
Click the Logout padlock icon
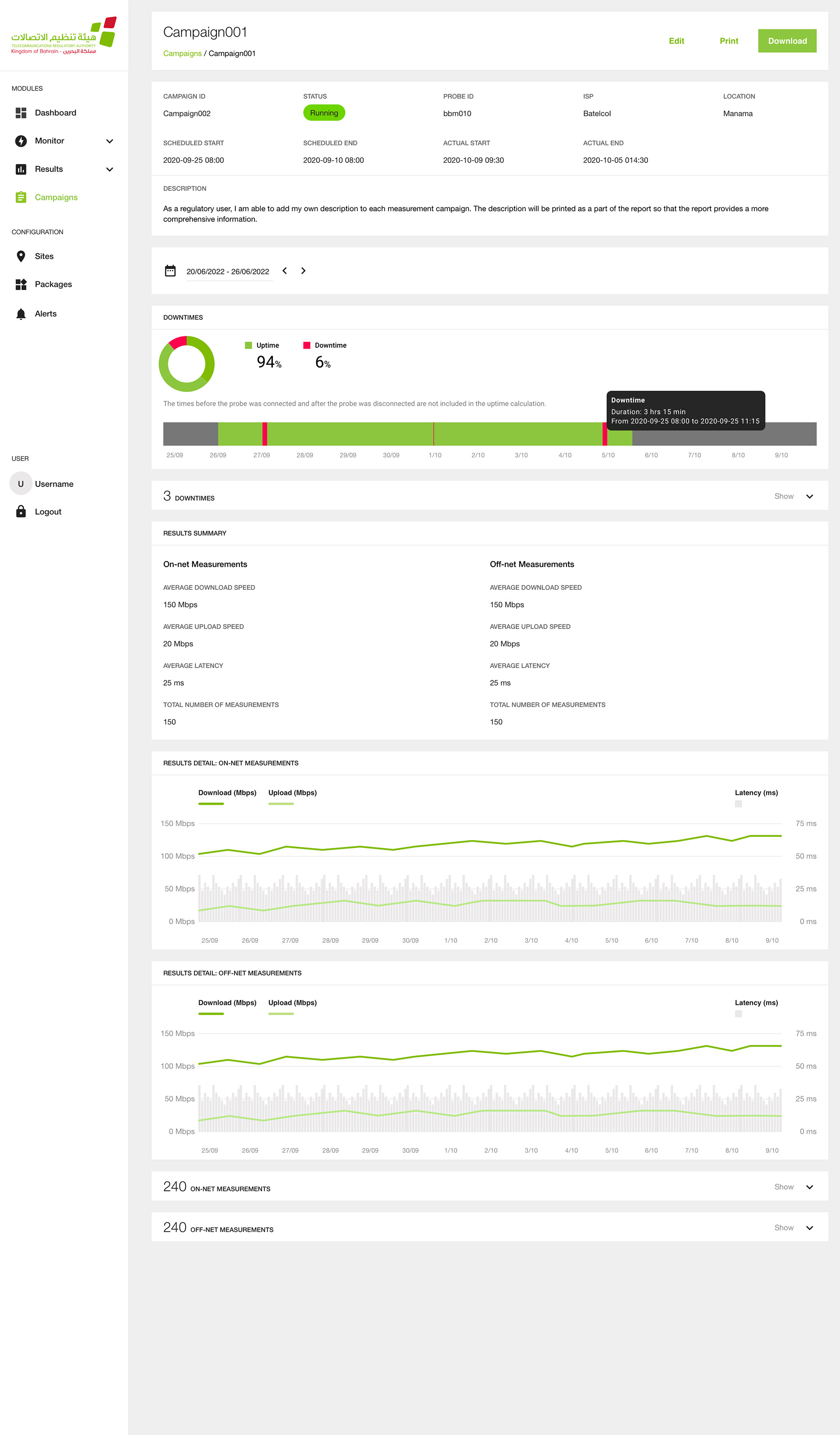tap(21, 511)
